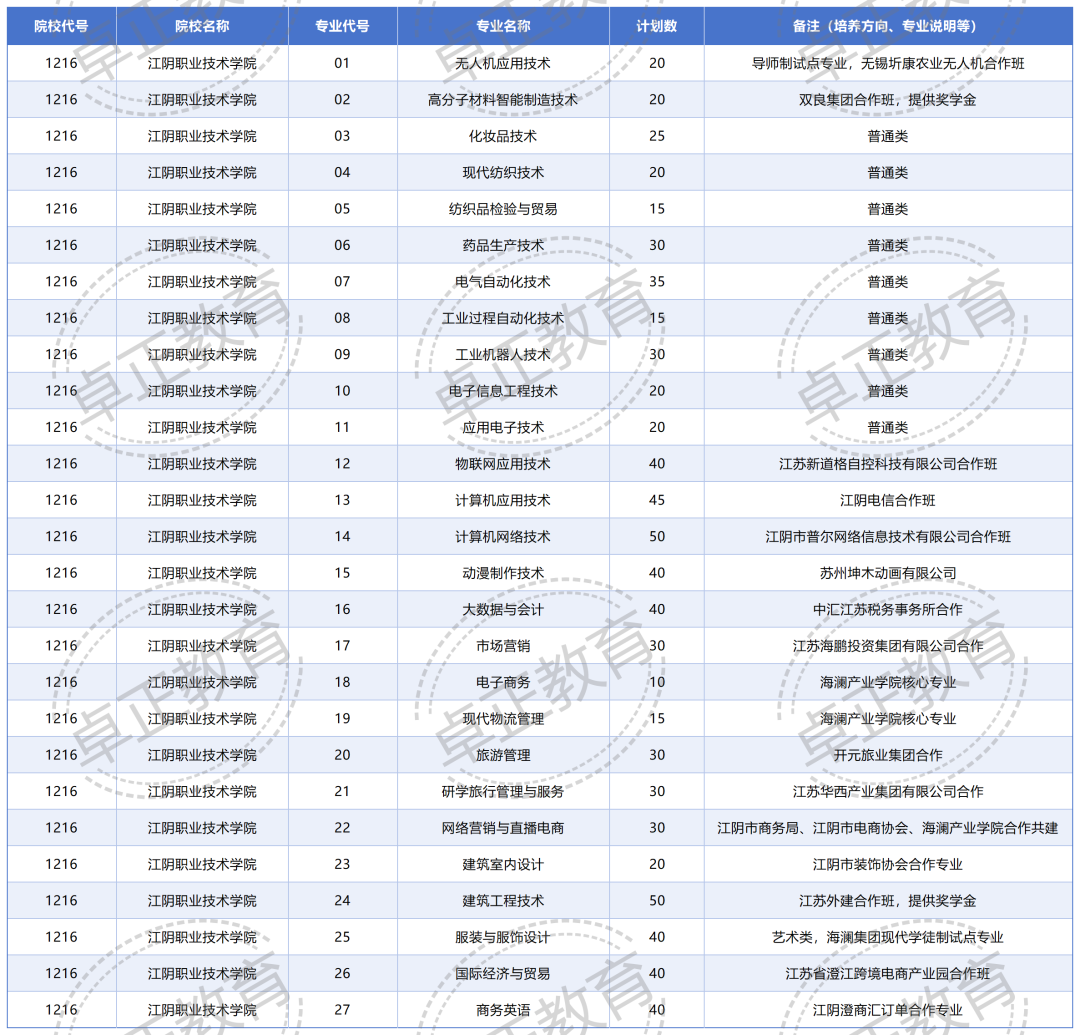
Task: Select the 商务英语 cell
Action: point(503,1010)
